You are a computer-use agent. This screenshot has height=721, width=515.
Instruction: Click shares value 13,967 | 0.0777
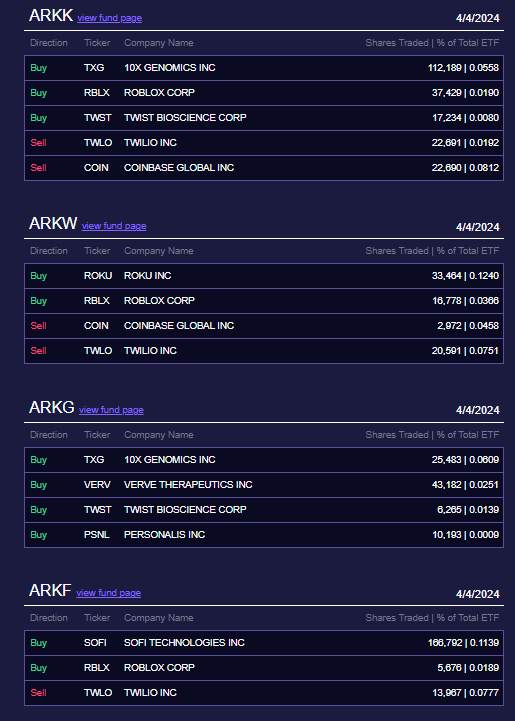[465, 692]
